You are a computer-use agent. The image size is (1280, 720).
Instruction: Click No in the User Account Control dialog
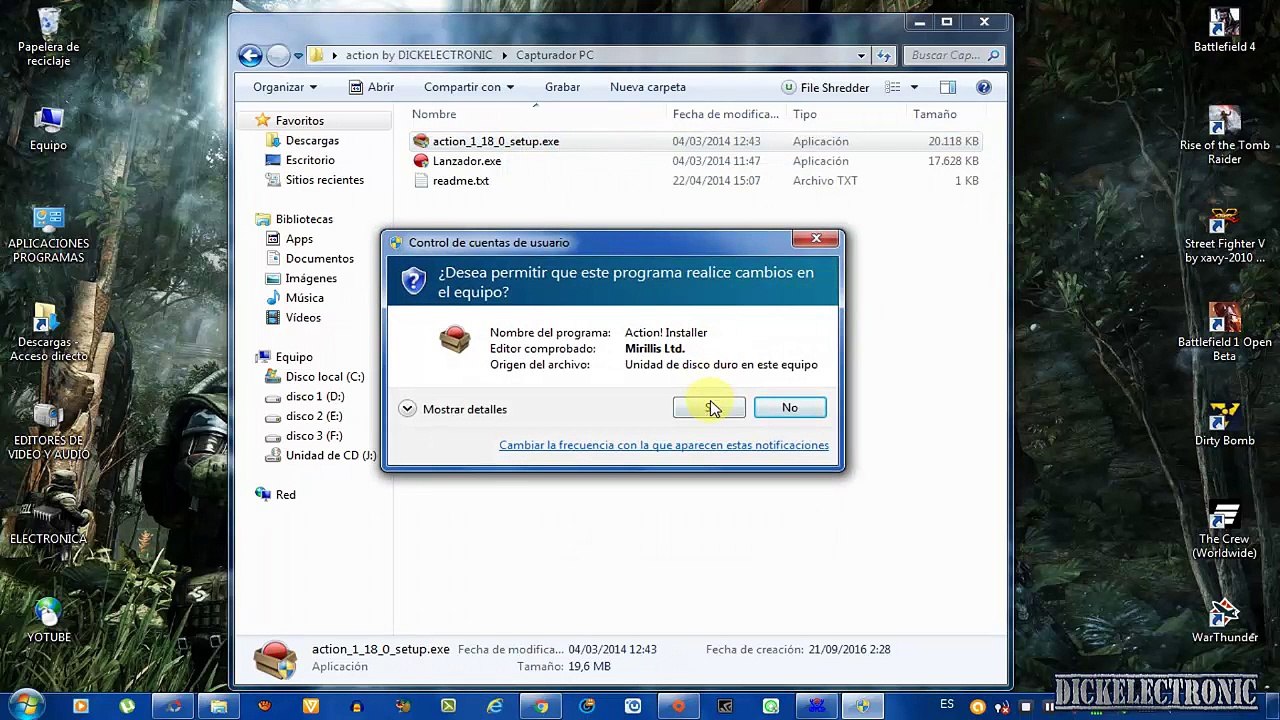tap(790, 408)
